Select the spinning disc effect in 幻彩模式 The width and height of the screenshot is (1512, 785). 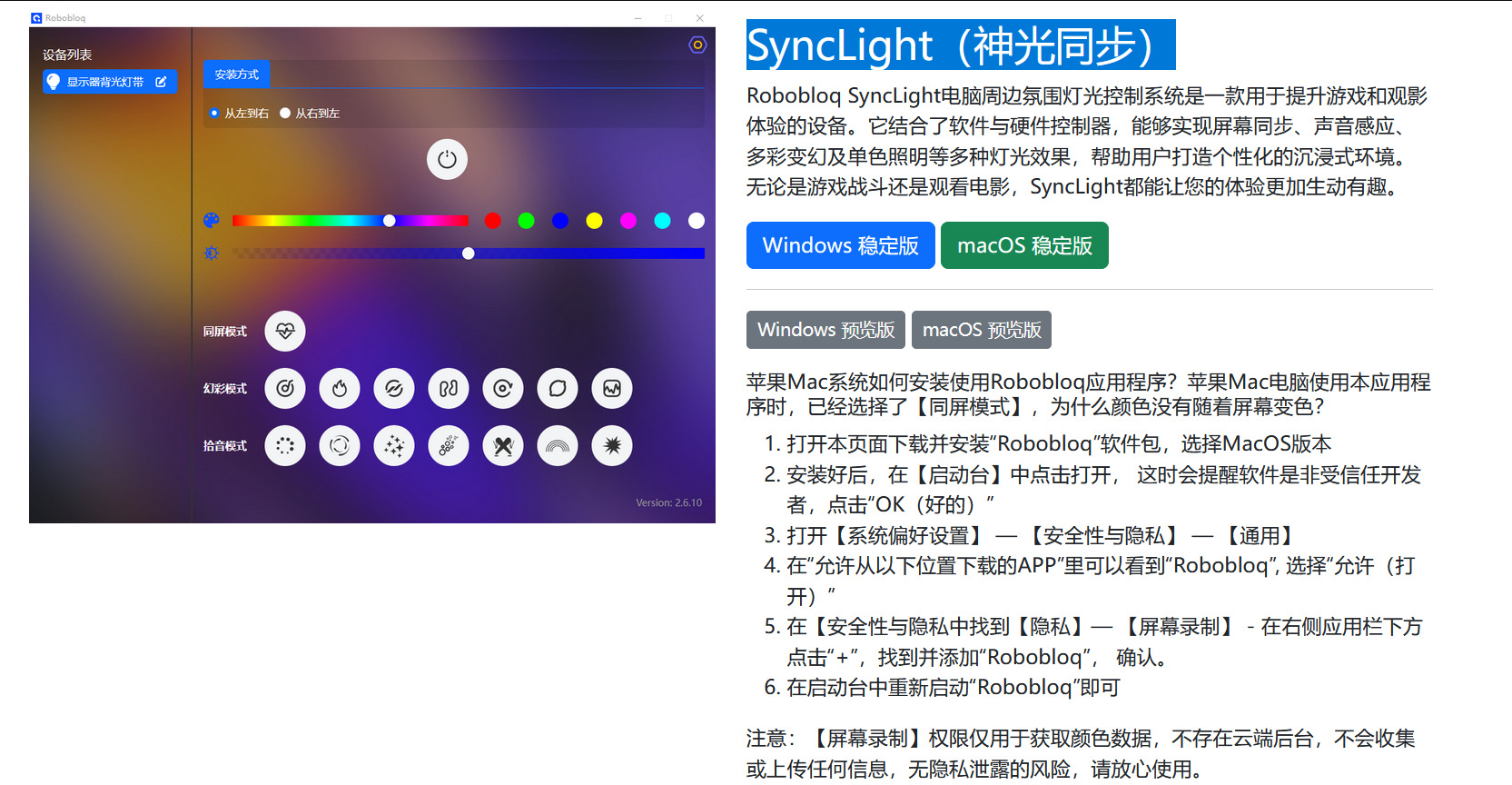coord(285,389)
